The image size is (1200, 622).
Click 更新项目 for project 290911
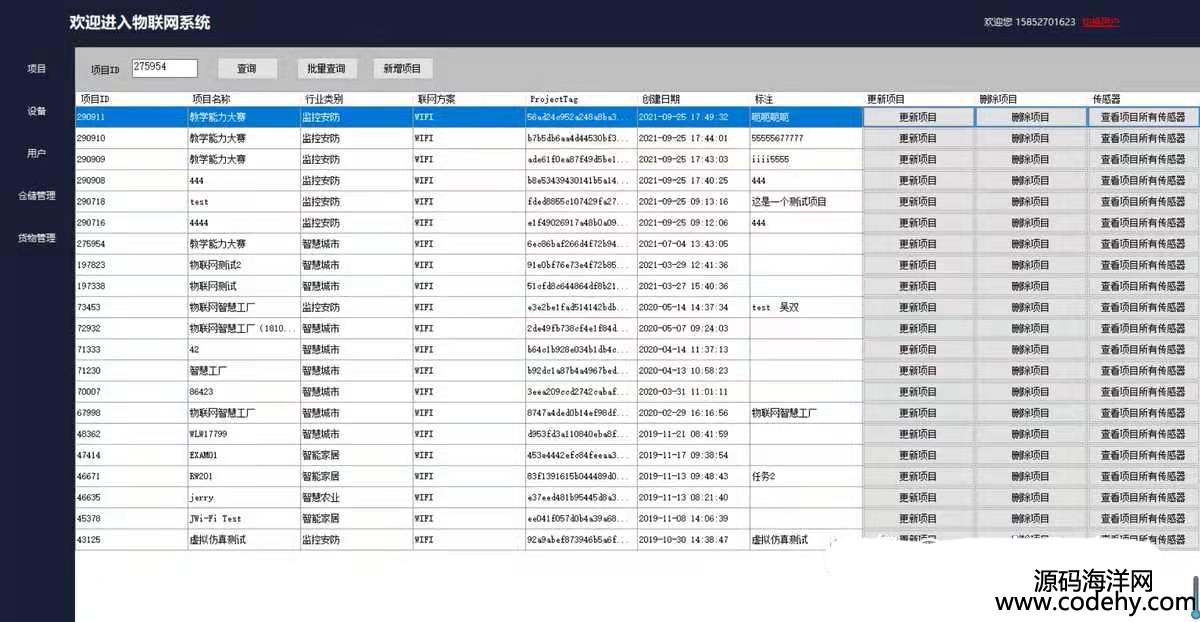point(918,117)
